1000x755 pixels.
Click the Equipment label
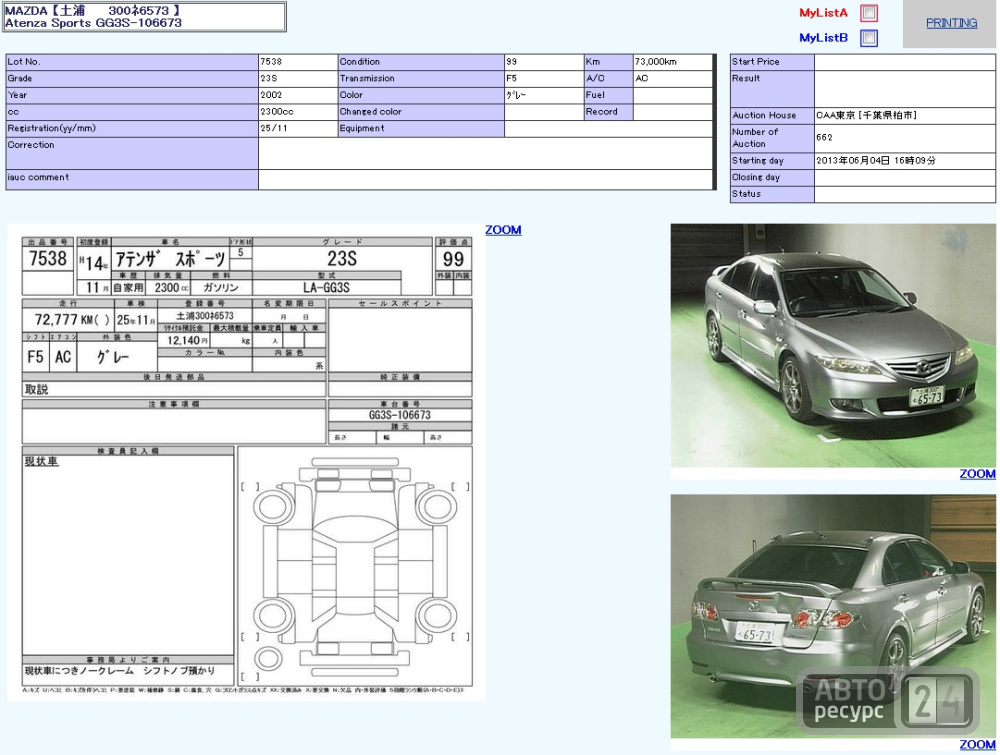[362, 128]
